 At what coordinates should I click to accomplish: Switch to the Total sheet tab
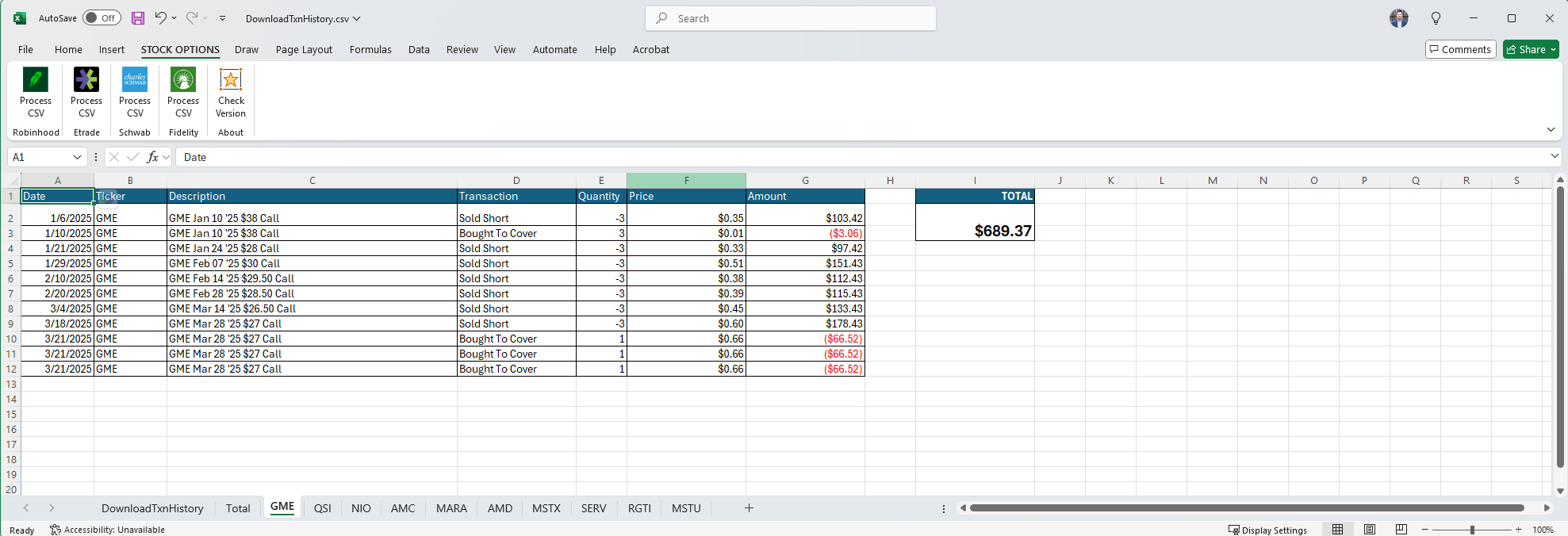(x=238, y=508)
